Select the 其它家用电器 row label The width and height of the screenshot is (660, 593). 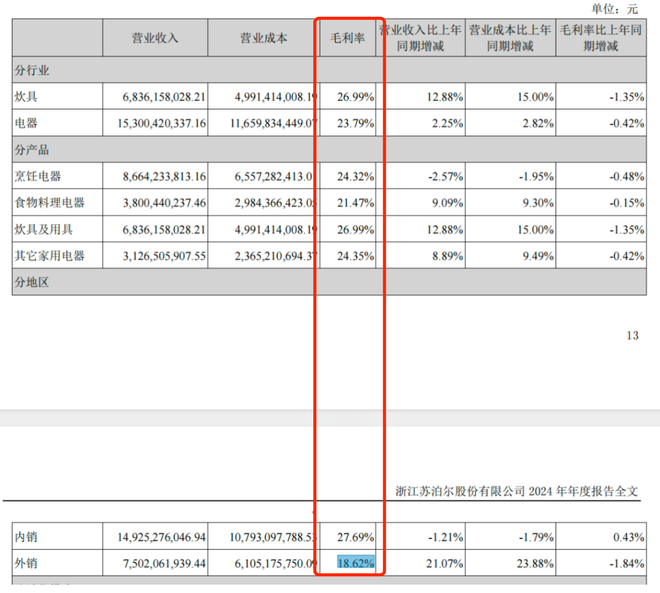pyautogui.click(x=50, y=256)
